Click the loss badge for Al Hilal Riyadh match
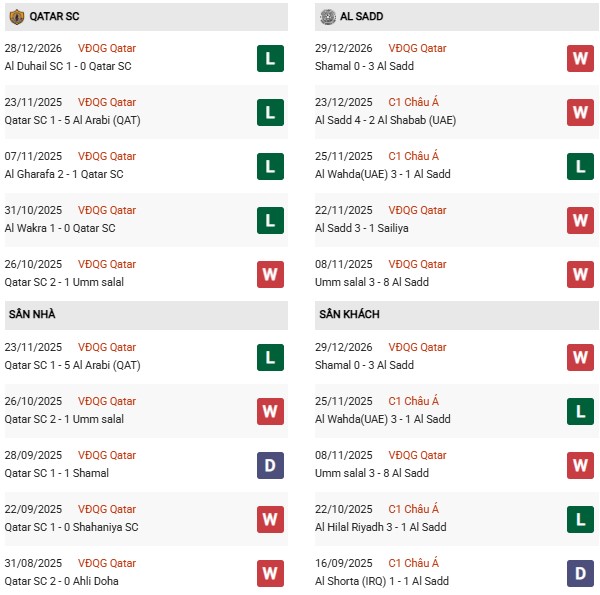This screenshot has height=595, width=600. (x=580, y=519)
